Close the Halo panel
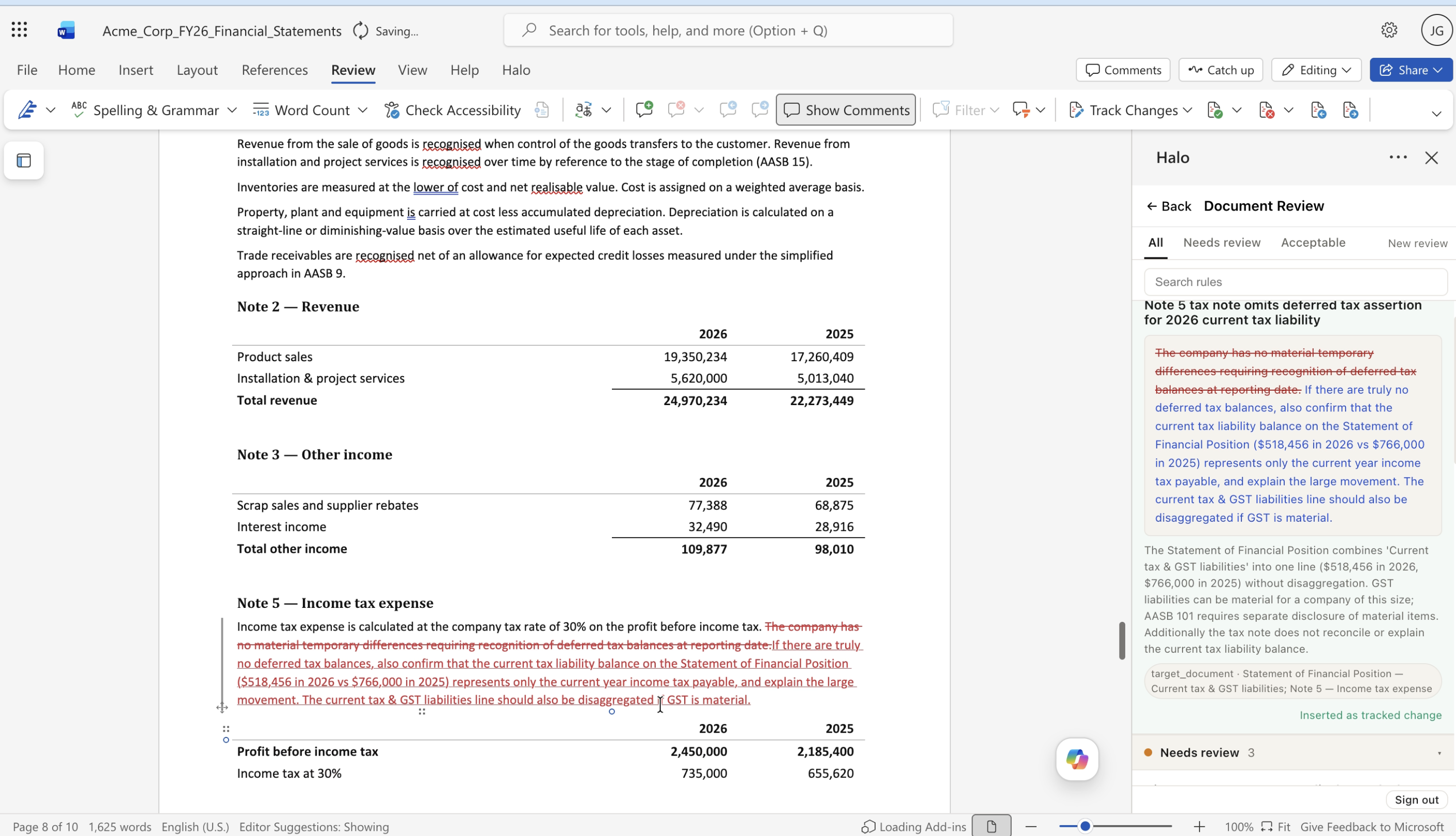 click(x=1431, y=158)
